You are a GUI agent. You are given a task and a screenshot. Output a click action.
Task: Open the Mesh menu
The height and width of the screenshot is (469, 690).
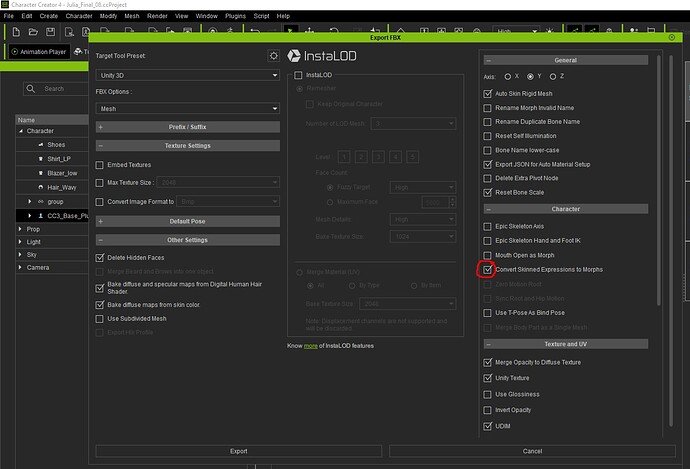(x=132, y=16)
